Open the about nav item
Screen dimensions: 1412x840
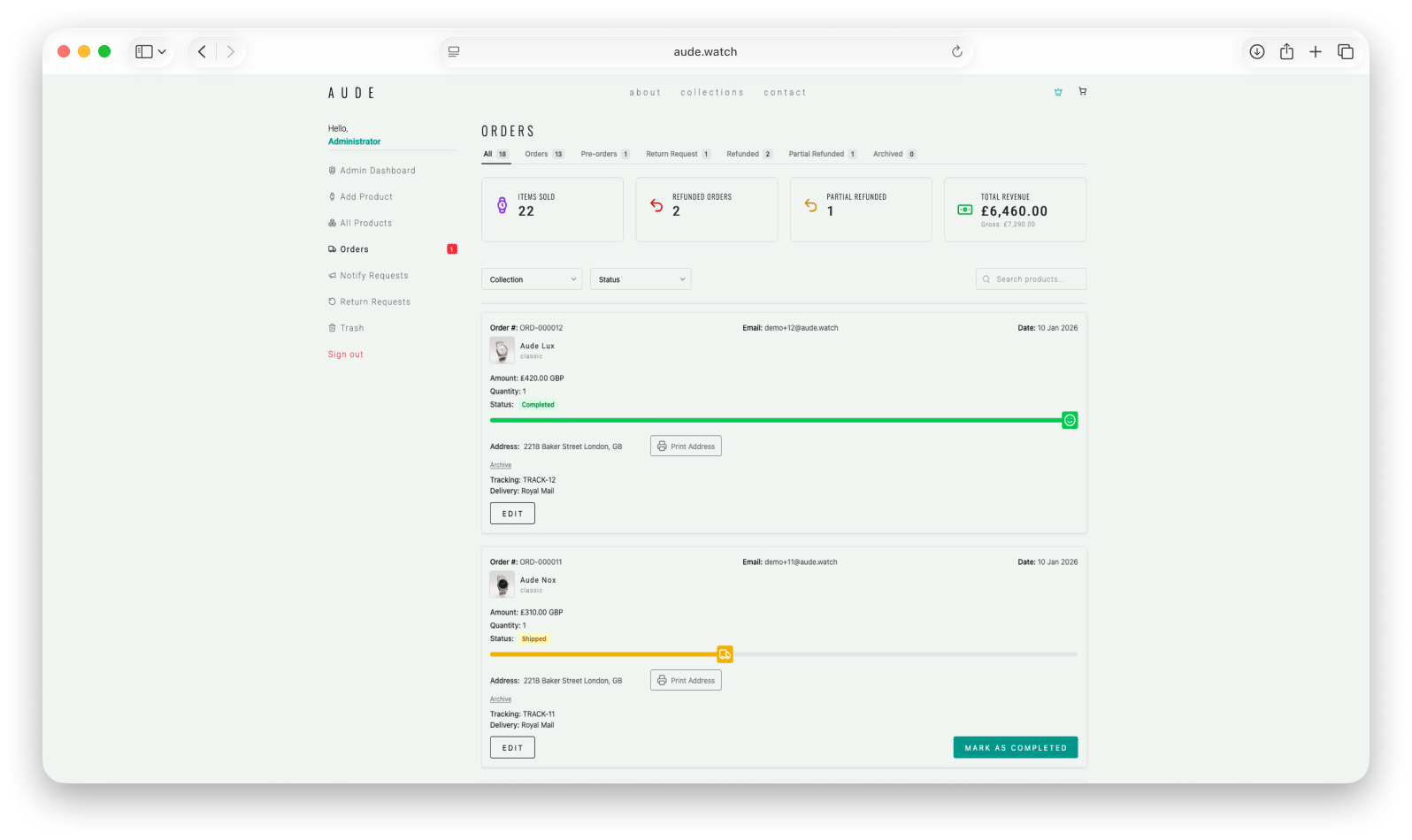645,92
